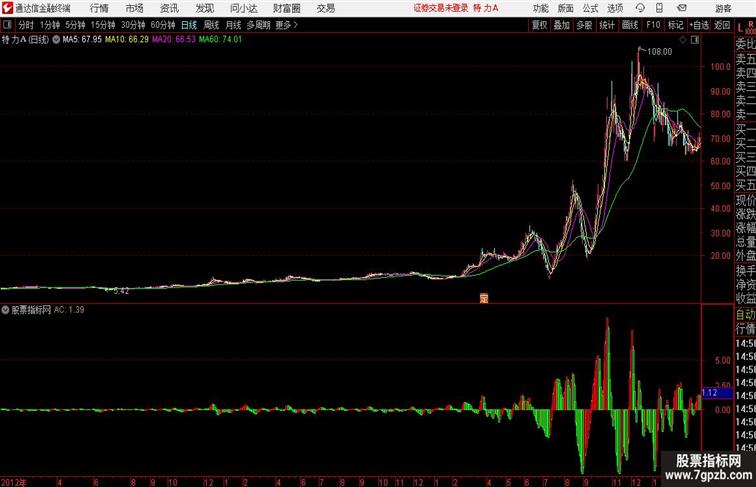Open the 资讯 menu
This screenshot has height=487, width=756.
coord(169,8)
